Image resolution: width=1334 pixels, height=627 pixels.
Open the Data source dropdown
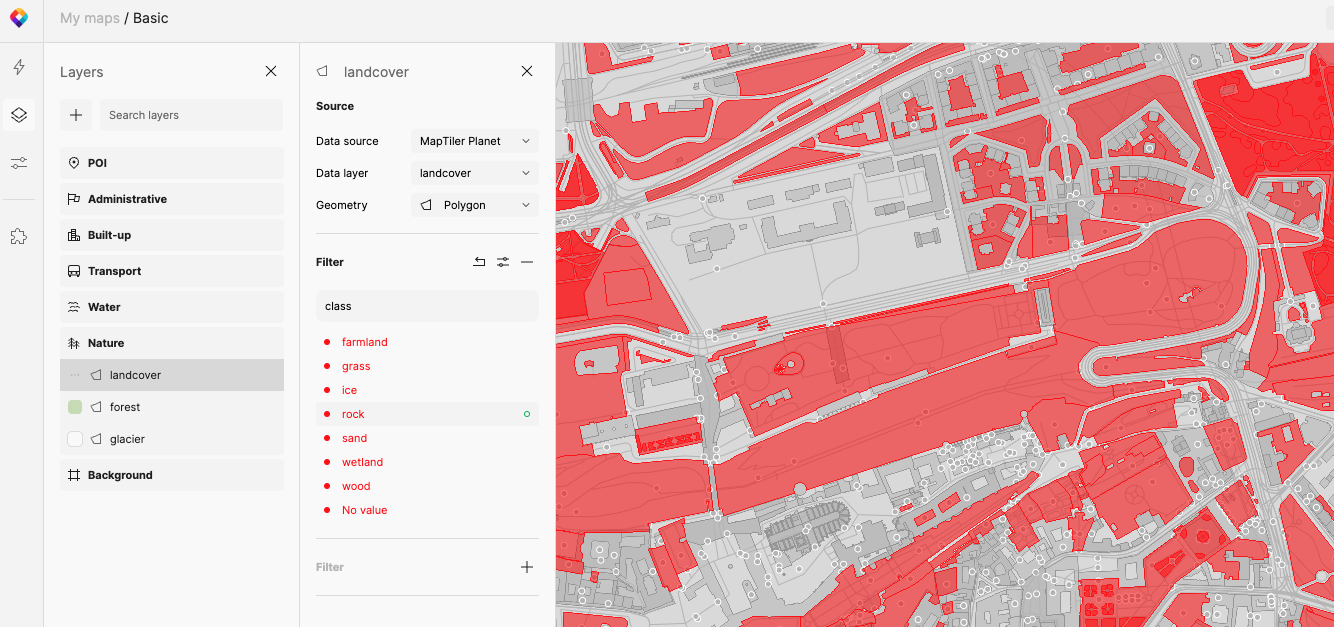[474, 141]
